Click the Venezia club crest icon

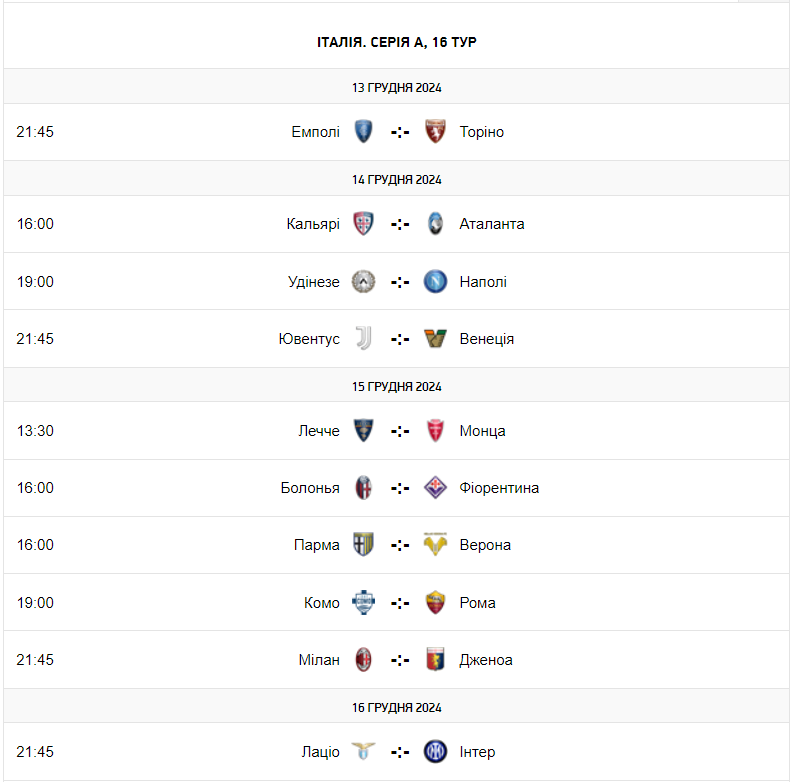tap(435, 339)
